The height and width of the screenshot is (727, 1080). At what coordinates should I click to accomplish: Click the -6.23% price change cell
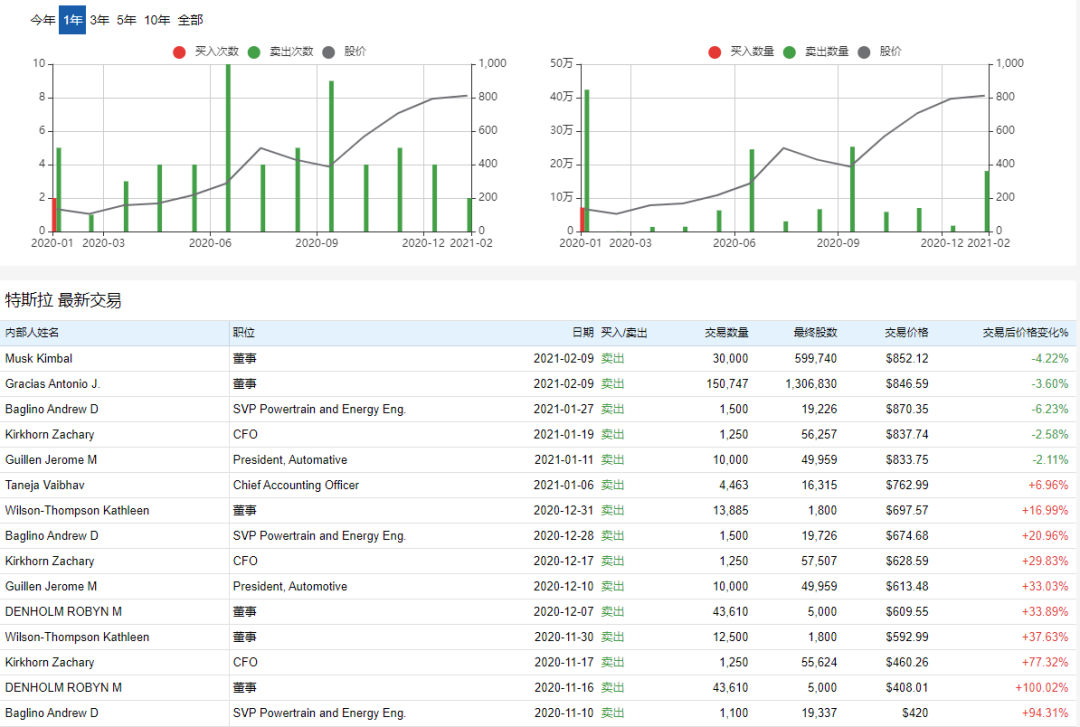tap(1050, 409)
